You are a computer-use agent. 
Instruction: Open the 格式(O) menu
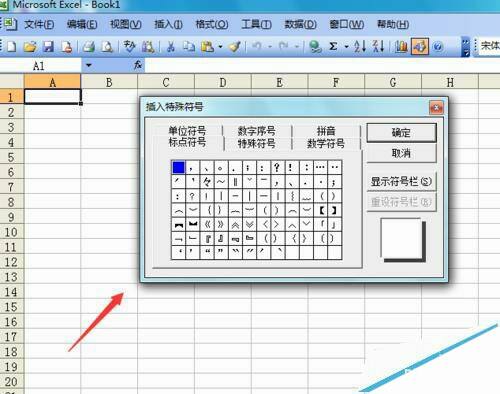point(212,24)
